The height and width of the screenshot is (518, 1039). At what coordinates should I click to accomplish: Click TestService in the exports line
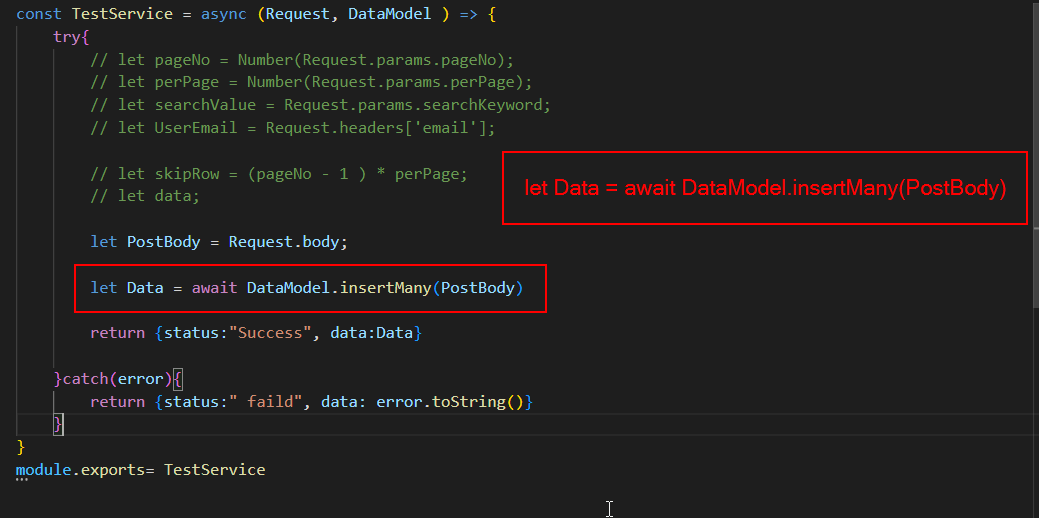tap(215, 469)
